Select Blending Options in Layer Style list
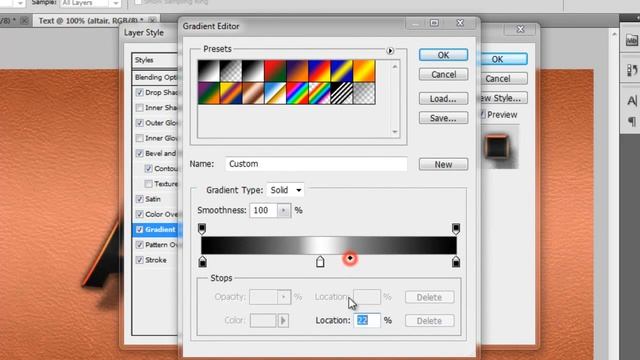The image size is (640, 360). [155, 77]
